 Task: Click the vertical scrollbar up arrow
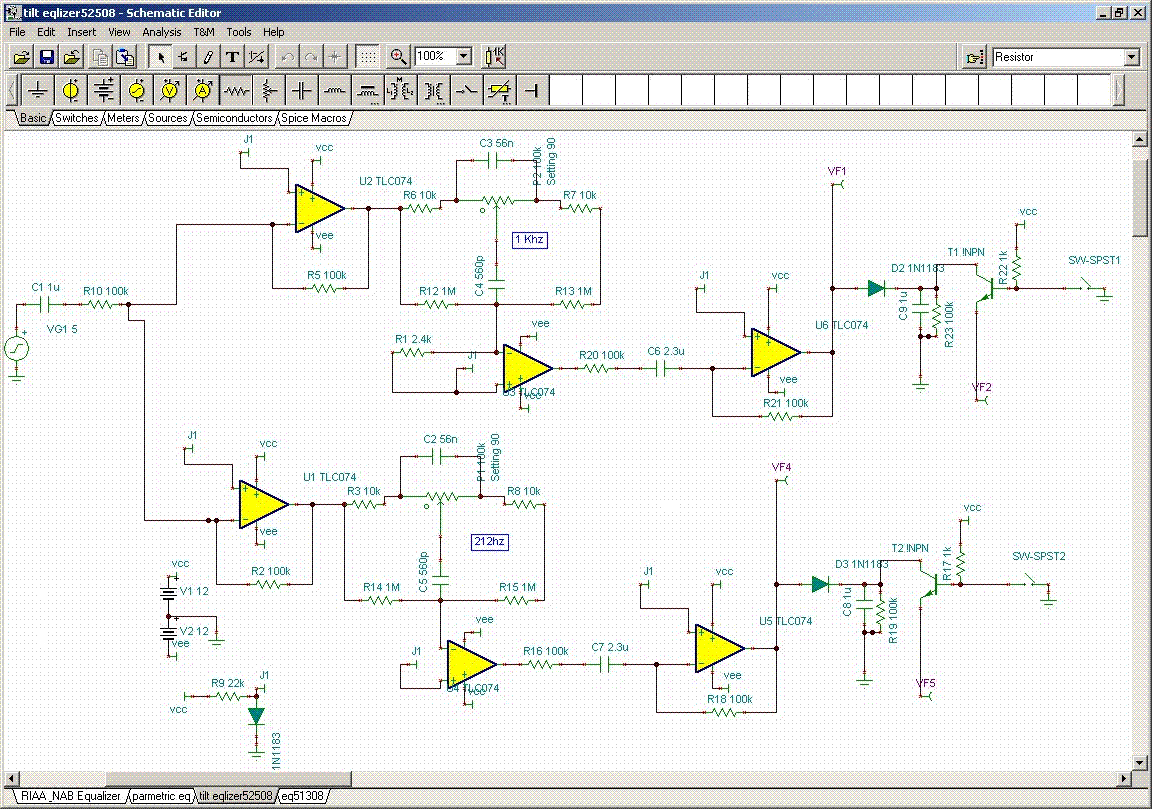tap(1140, 139)
